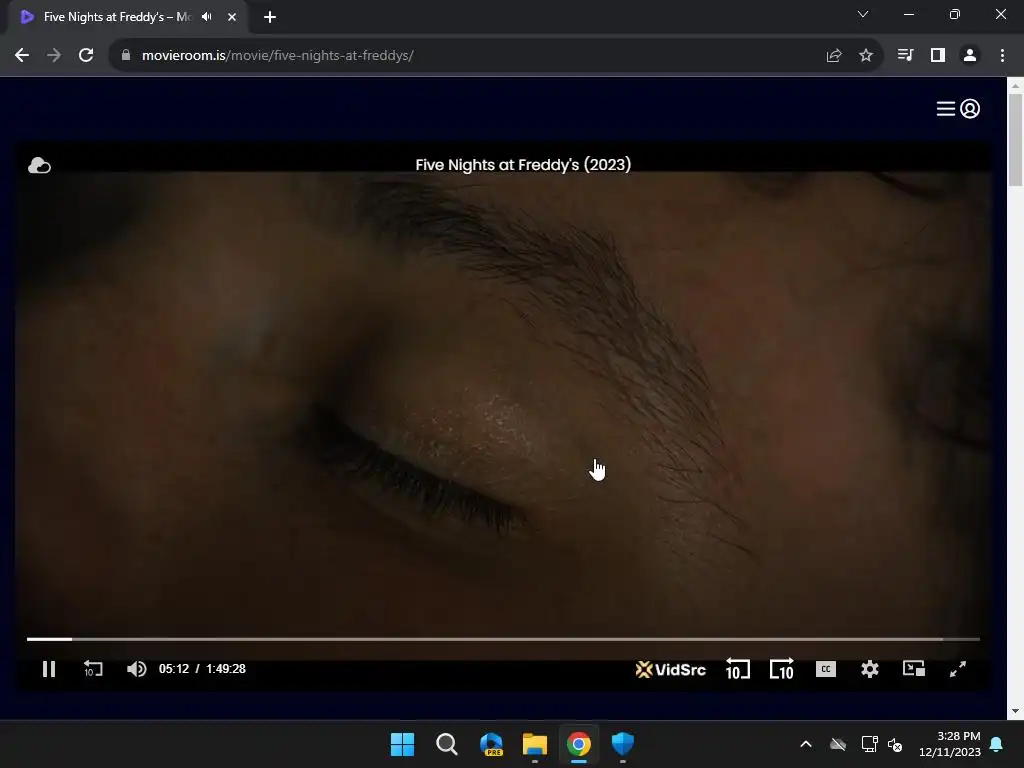Viewport: 1024px width, 768px height.
Task: Open the clock showing 3:28 PM
Action: coord(950,744)
